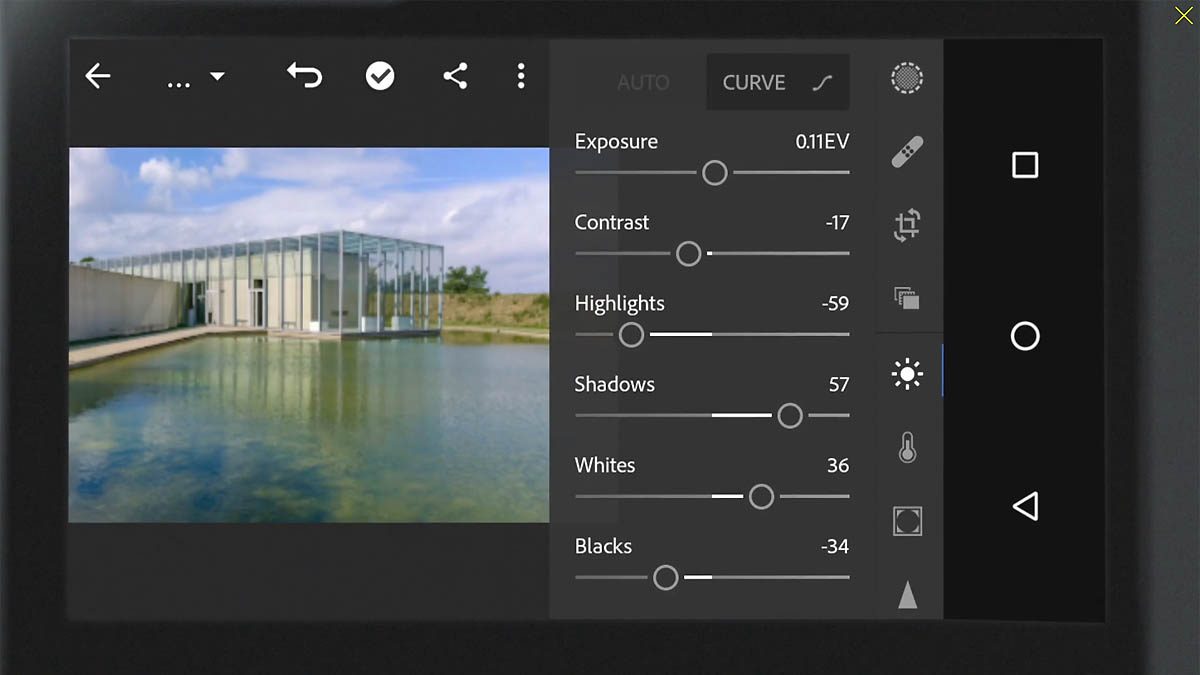Screen dimensions: 1200x675
Task: Open the Effects vignette panel
Action: click(x=907, y=521)
